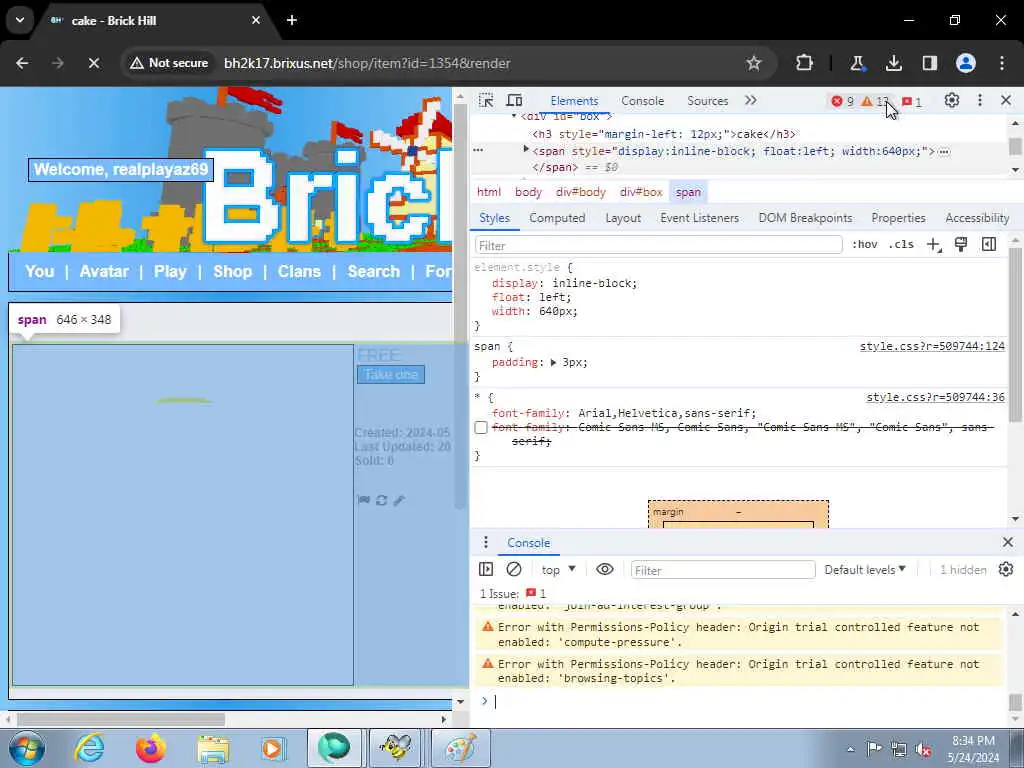Toggle the device toolbar icon
Image resolution: width=1024 pixels, height=768 pixels.
click(515, 101)
